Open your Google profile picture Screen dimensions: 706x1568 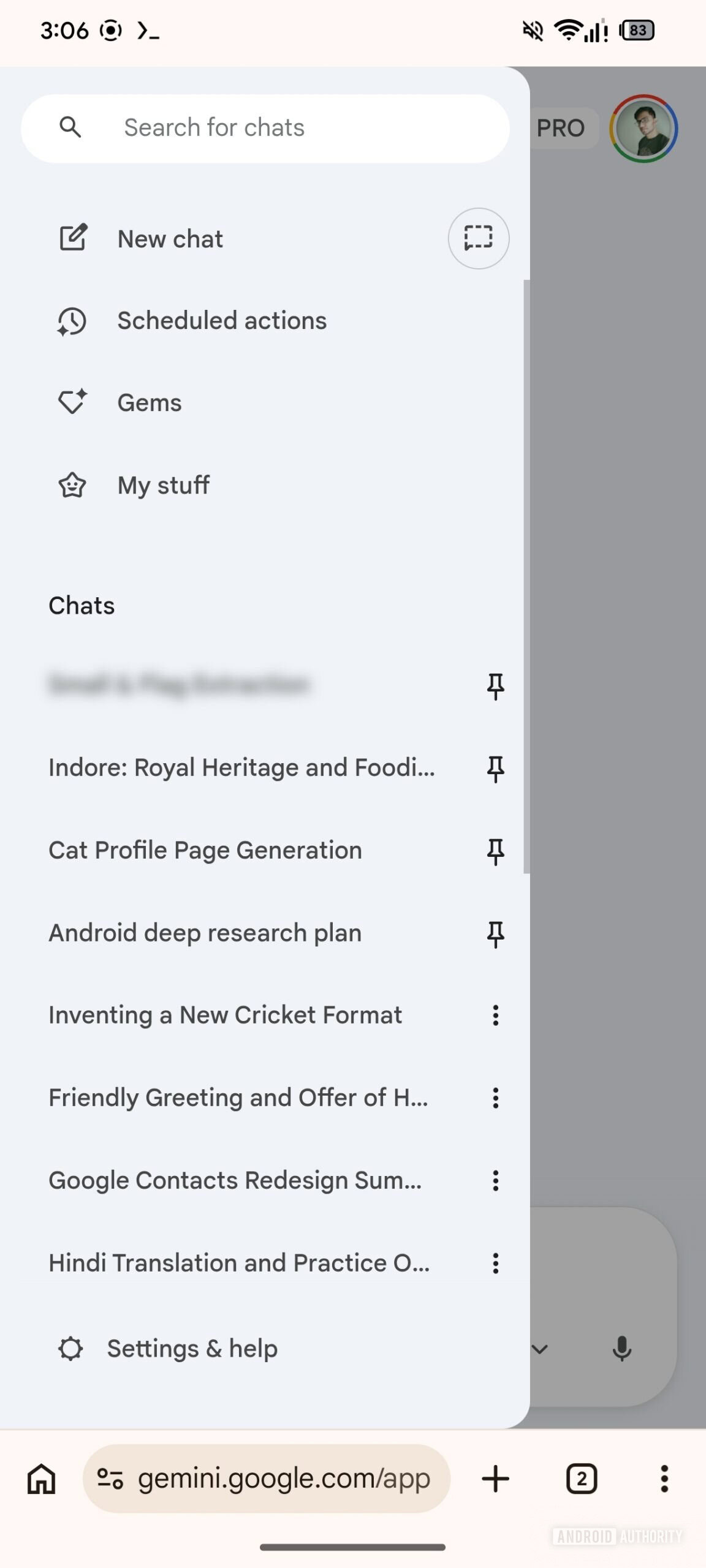pyautogui.click(x=643, y=127)
